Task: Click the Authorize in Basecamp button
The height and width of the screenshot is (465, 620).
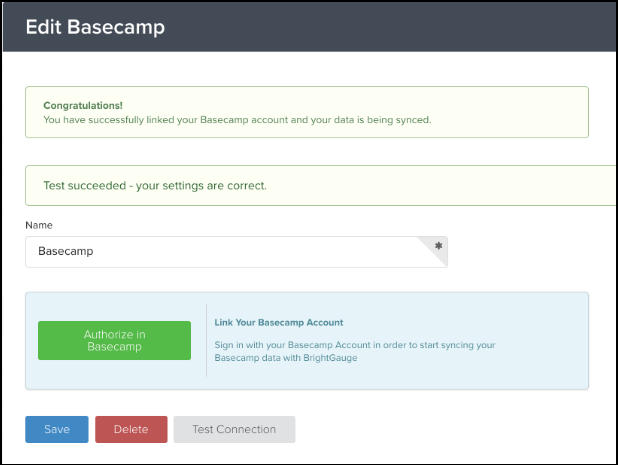Action: (114, 340)
